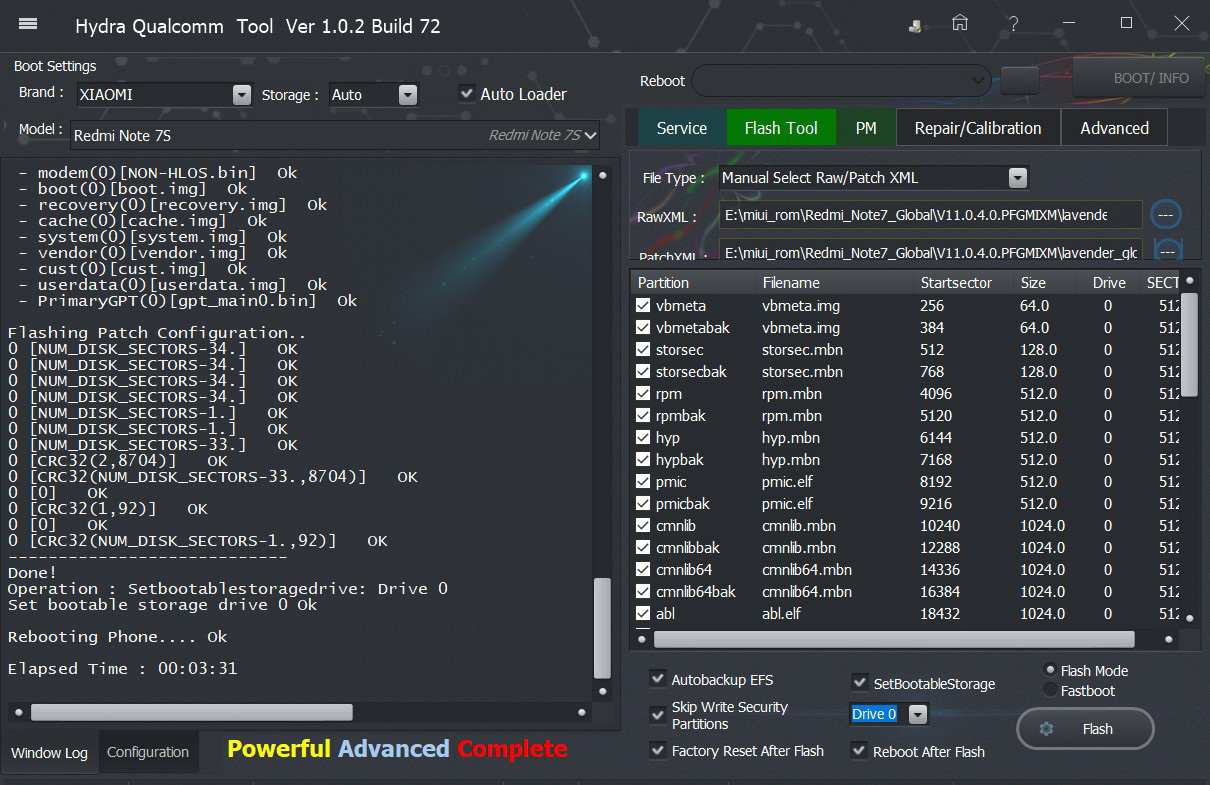This screenshot has height=785, width=1210.
Task: Click the device/USB icon in the title bar
Action: (x=915, y=26)
